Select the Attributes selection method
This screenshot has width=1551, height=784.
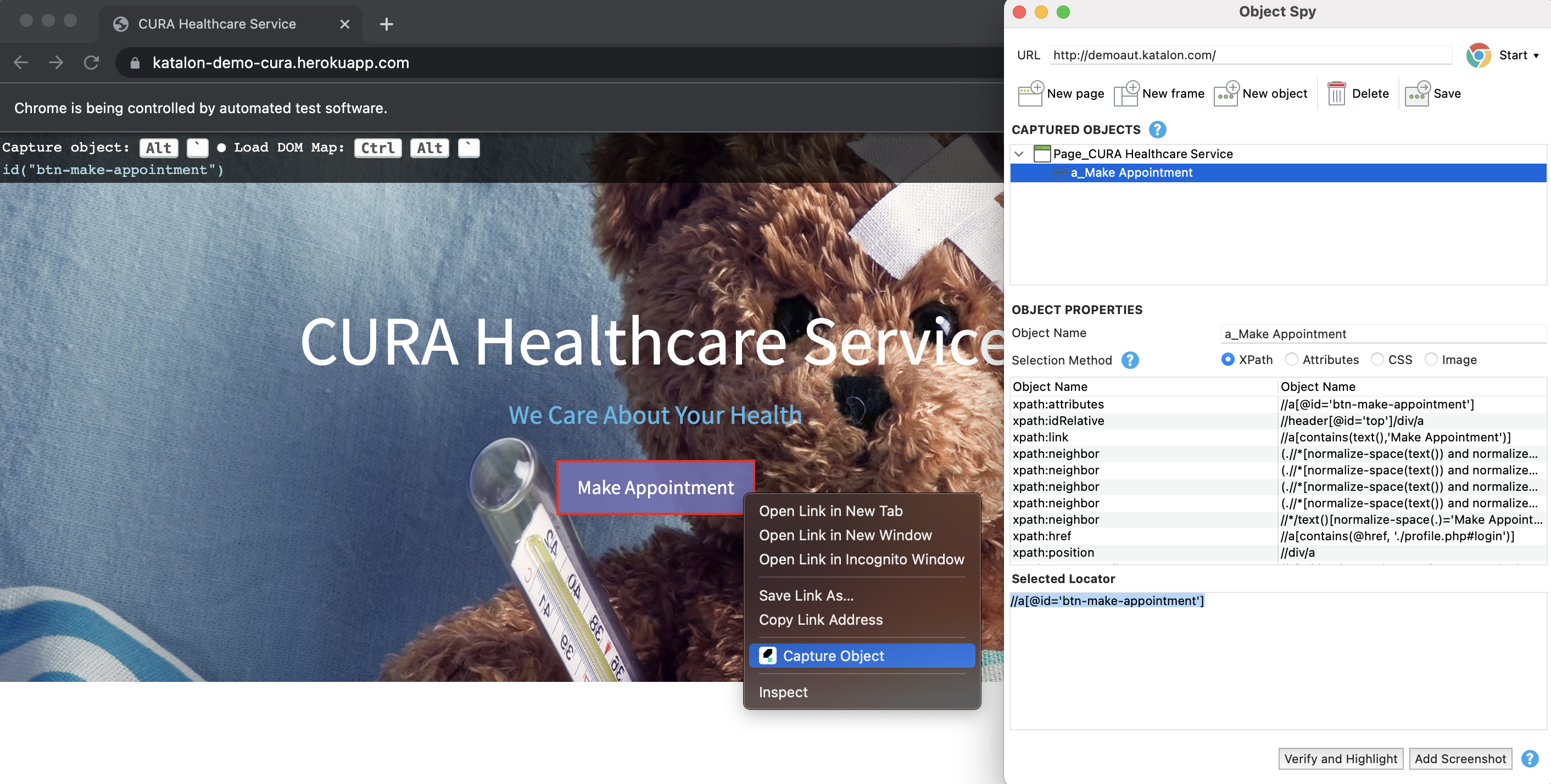click(1291, 359)
